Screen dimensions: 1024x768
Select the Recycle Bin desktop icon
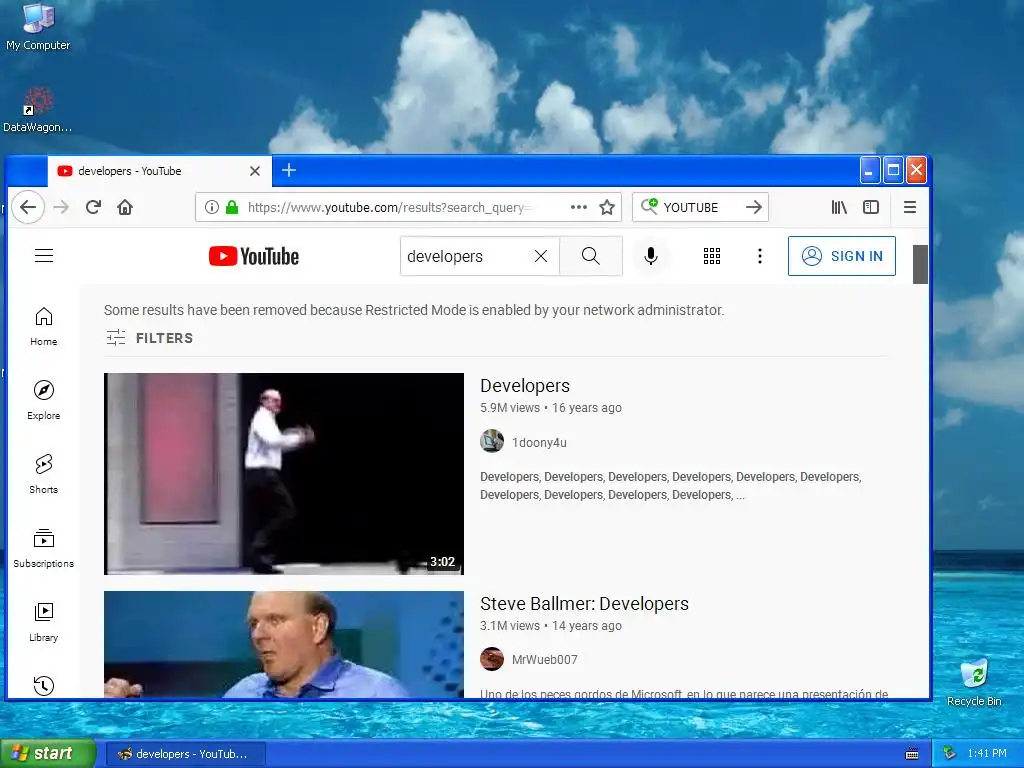(x=974, y=682)
